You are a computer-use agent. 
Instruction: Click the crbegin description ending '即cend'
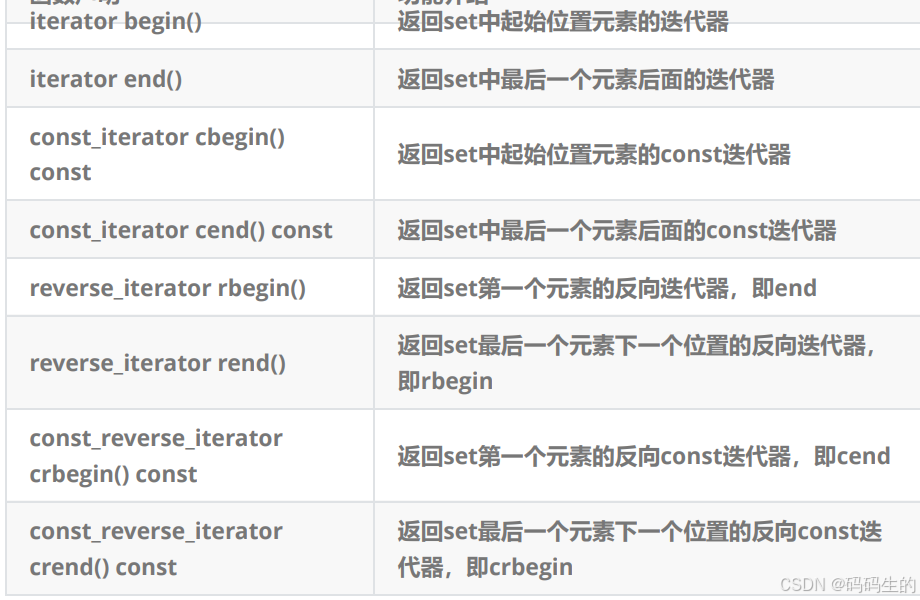pyautogui.click(x=644, y=456)
